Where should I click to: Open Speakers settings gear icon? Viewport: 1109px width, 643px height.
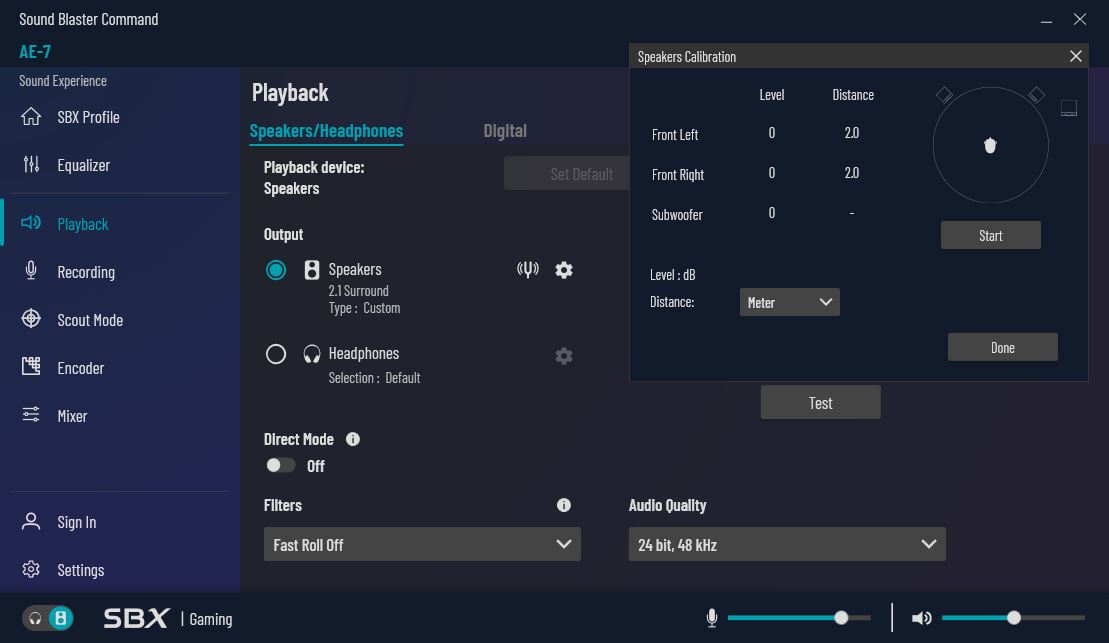point(564,270)
